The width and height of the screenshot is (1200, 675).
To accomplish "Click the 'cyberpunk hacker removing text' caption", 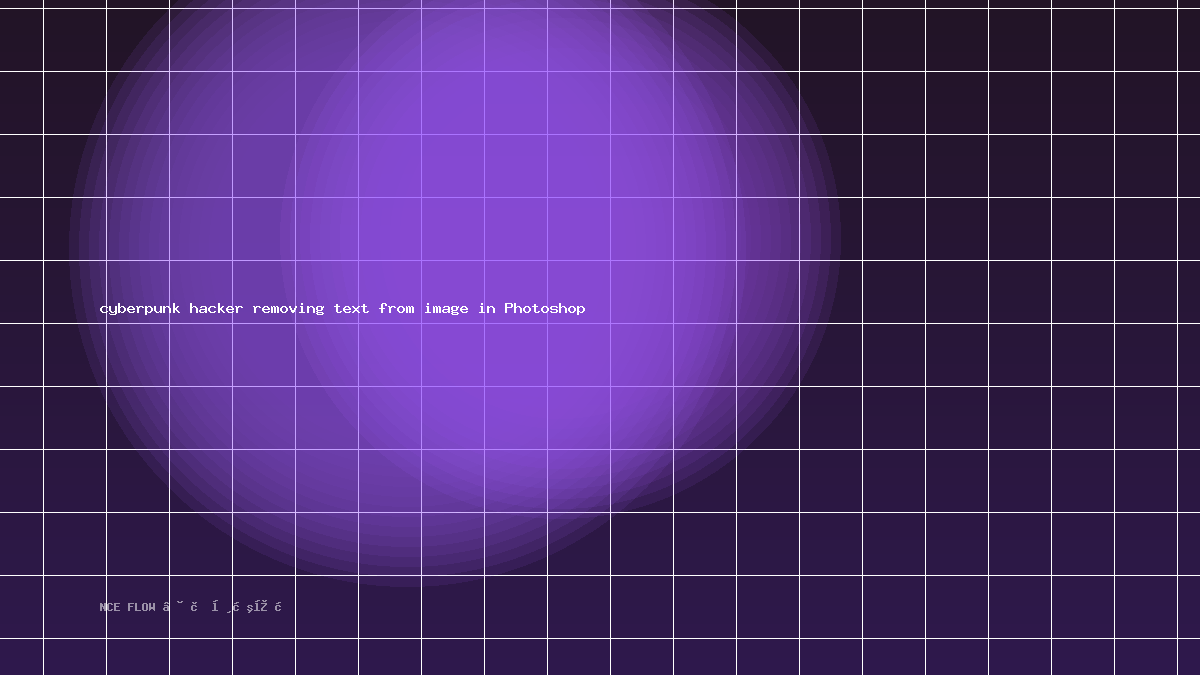I will (342, 308).
